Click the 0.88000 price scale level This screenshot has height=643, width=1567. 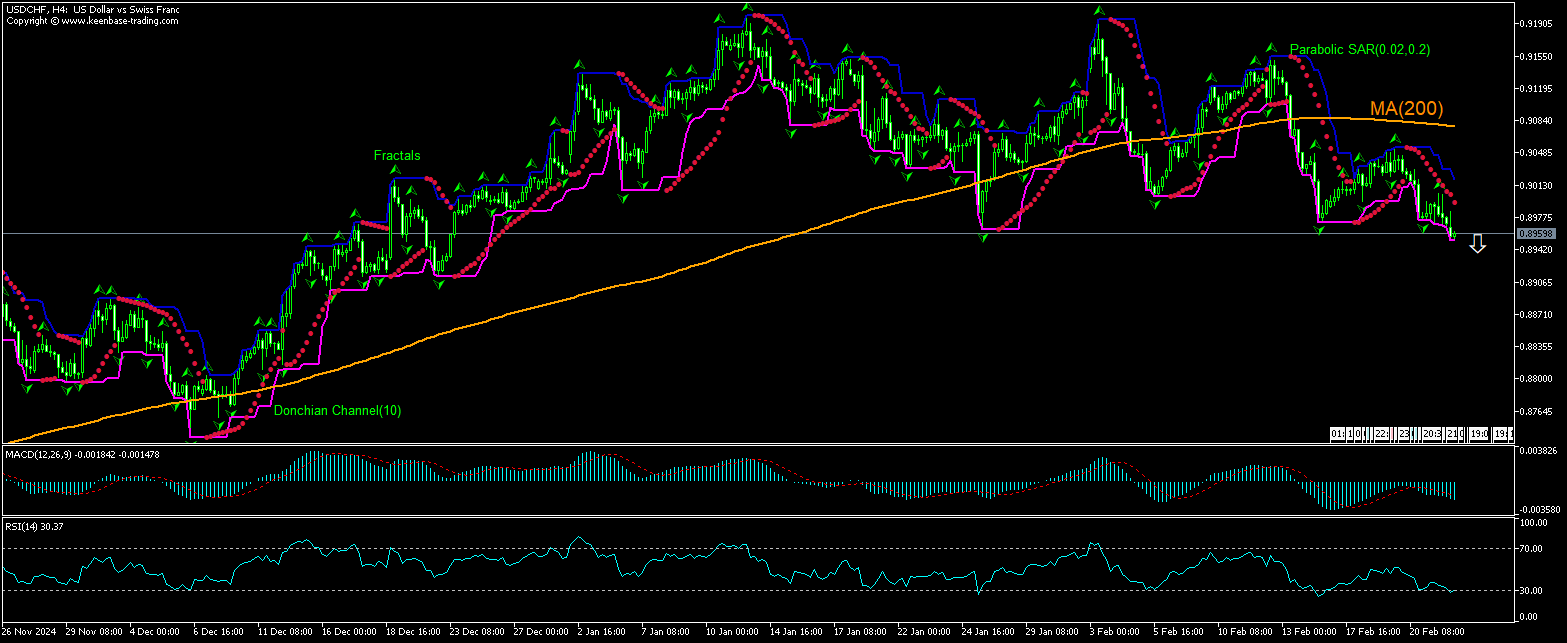[1535, 379]
